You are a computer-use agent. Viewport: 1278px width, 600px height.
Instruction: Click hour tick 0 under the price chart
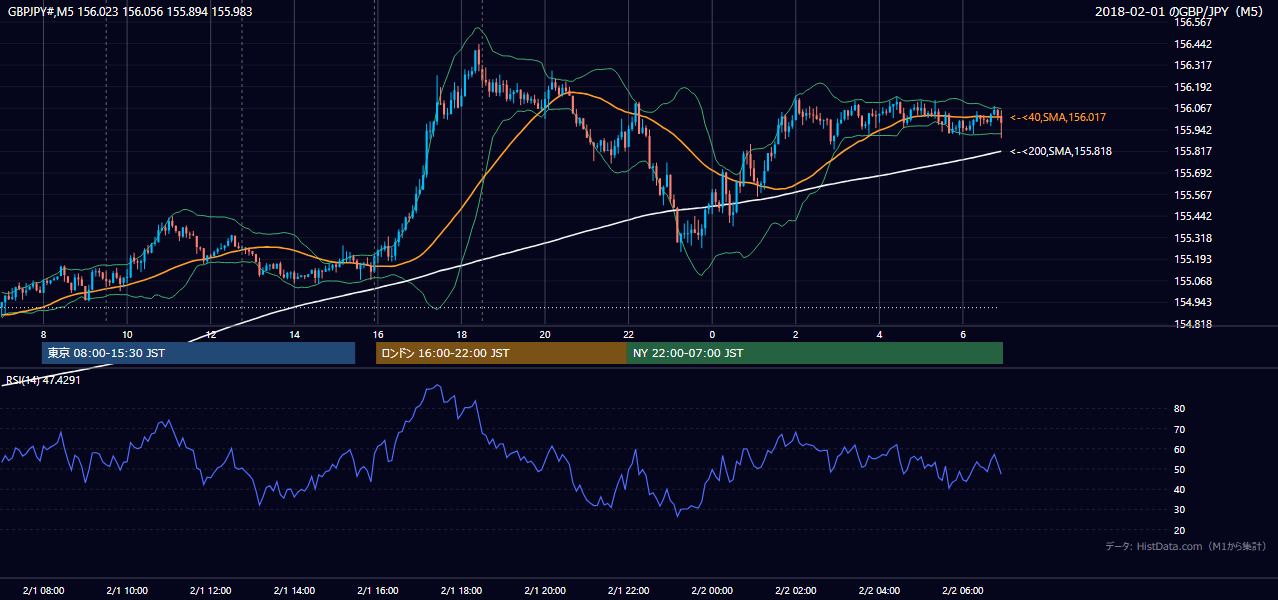(712, 334)
